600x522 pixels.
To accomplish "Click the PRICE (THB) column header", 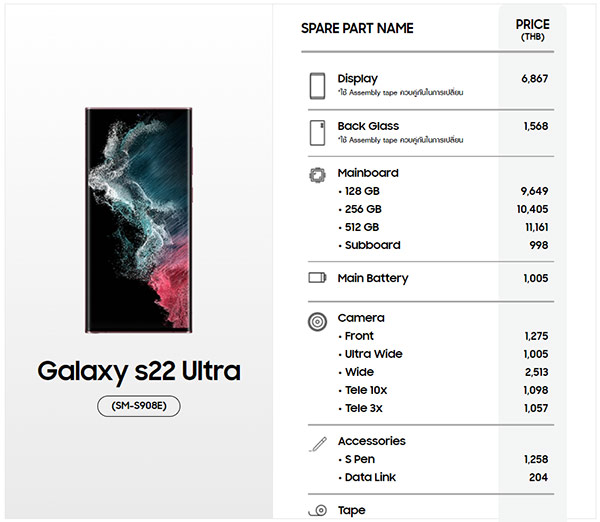I will tap(532, 29).
